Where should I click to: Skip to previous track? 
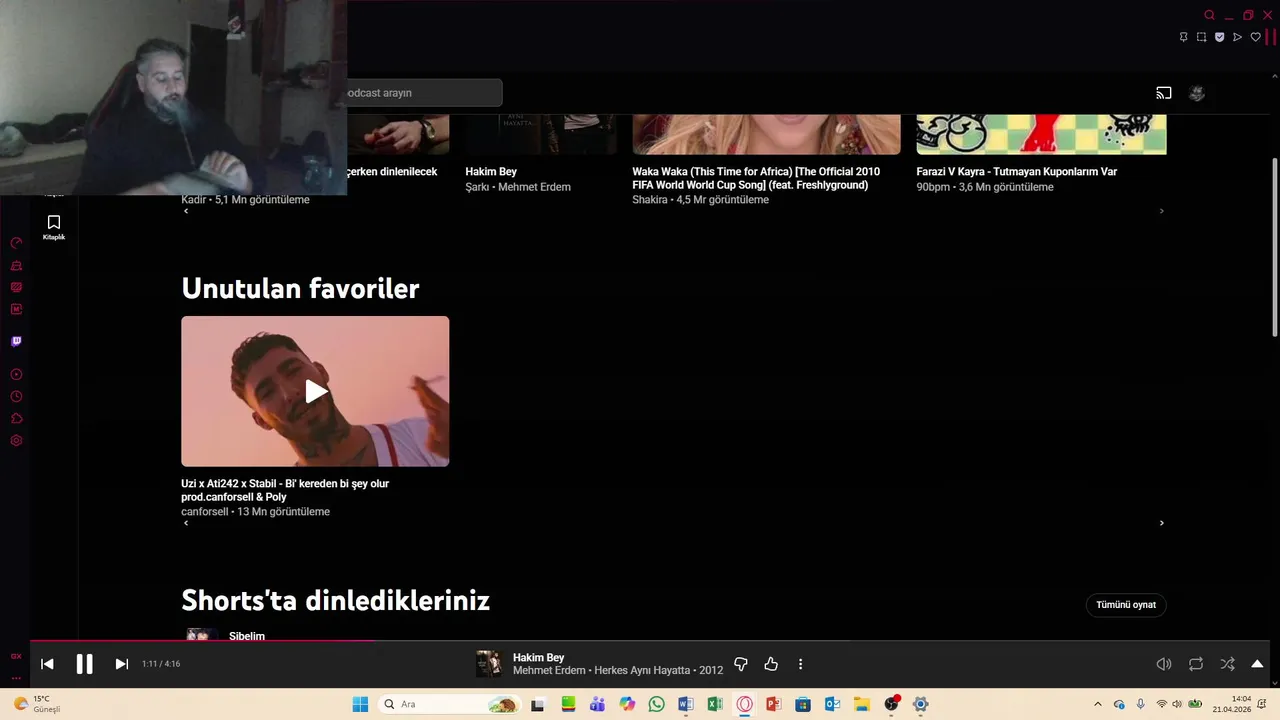click(x=47, y=664)
